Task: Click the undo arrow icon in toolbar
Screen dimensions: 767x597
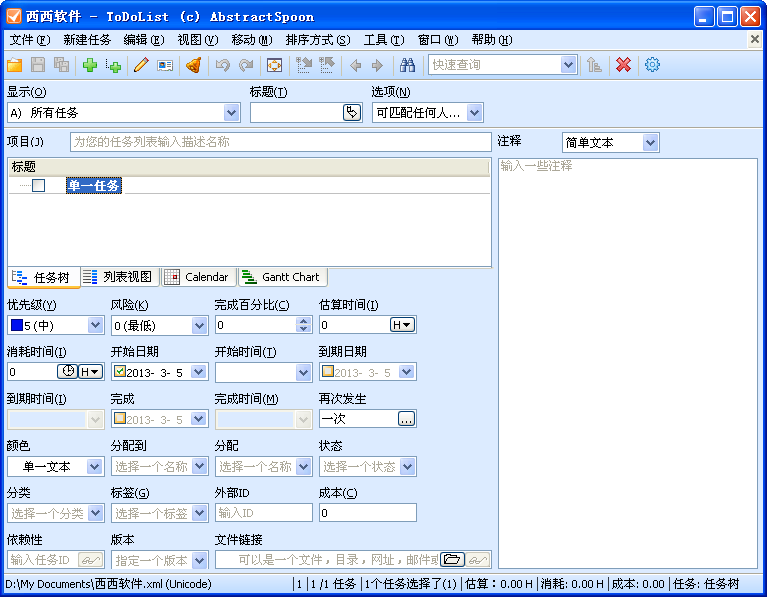Action: 222,65
